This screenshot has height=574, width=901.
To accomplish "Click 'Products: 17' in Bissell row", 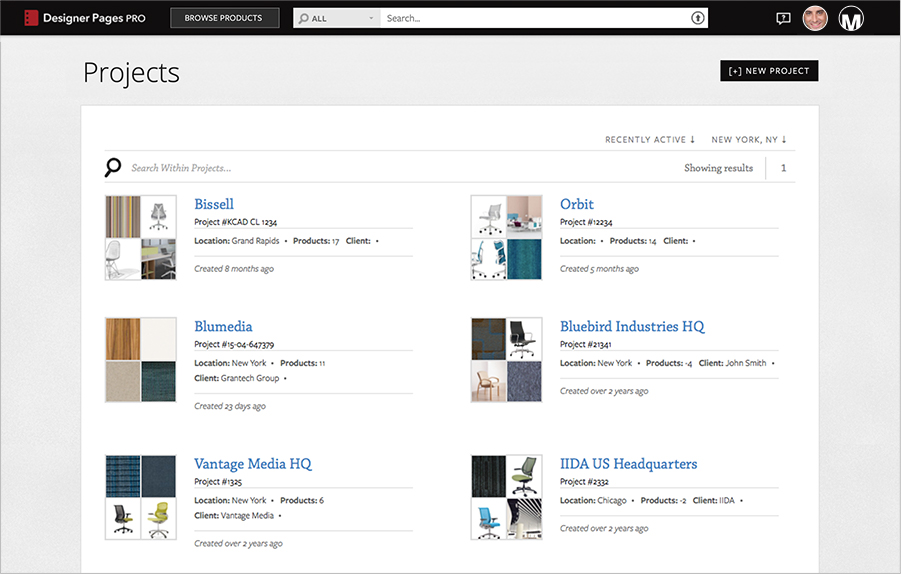I will coord(316,241).
